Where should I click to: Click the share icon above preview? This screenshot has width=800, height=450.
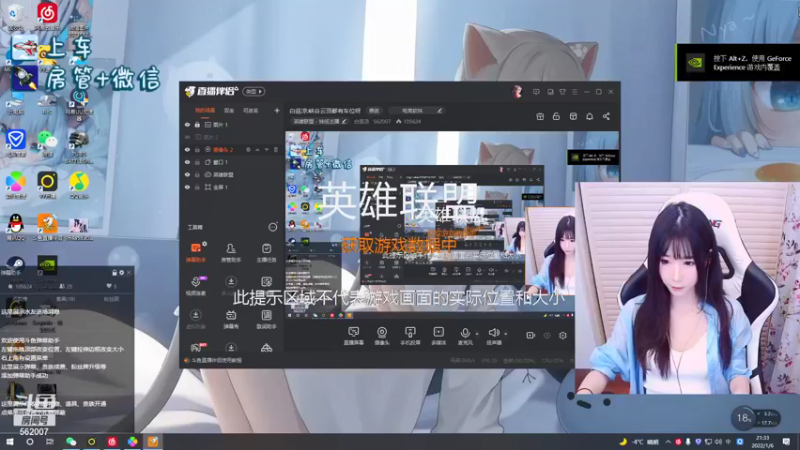(606, 116)
